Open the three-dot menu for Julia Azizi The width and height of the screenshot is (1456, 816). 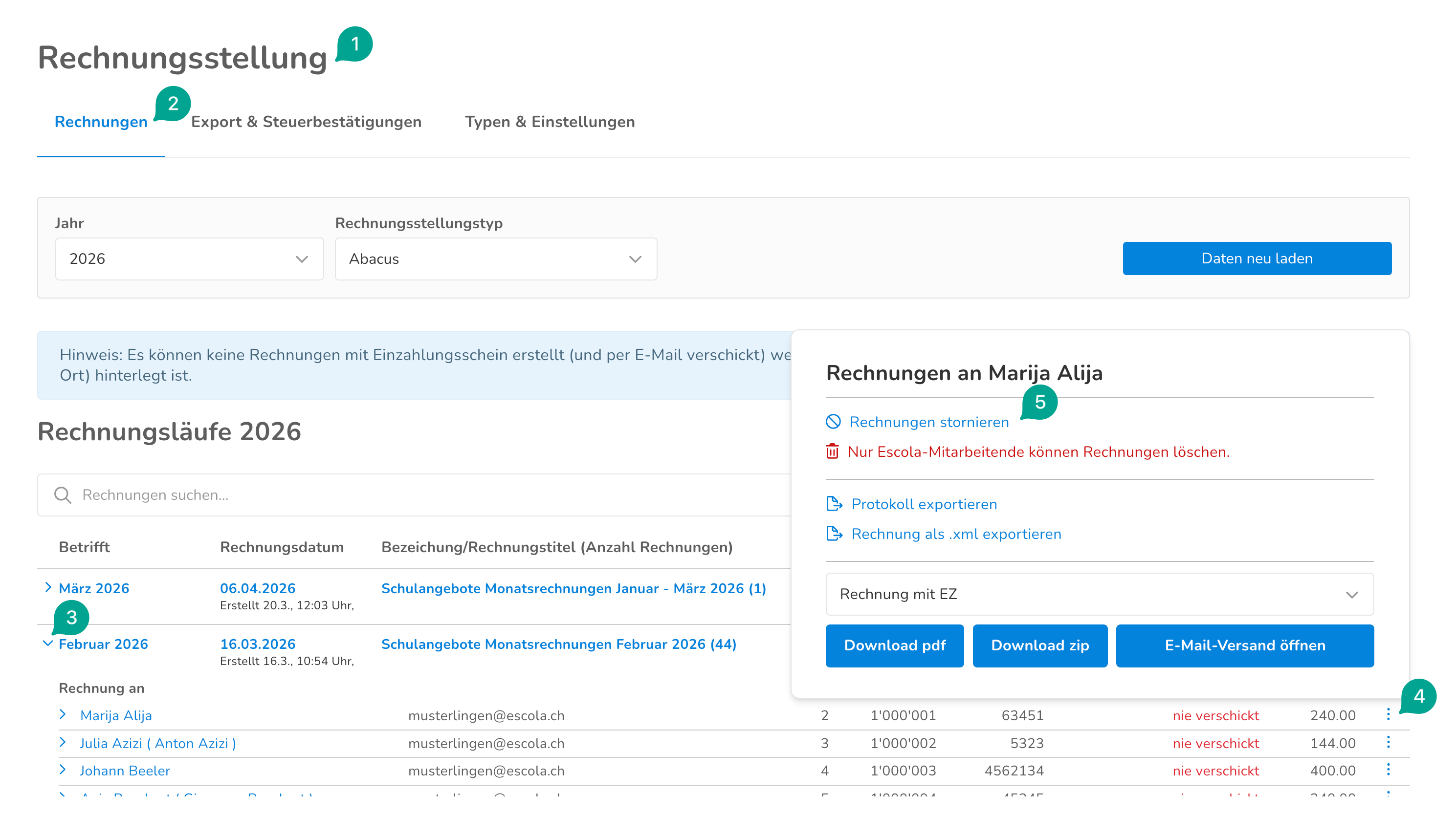[x=1388, y=743]
